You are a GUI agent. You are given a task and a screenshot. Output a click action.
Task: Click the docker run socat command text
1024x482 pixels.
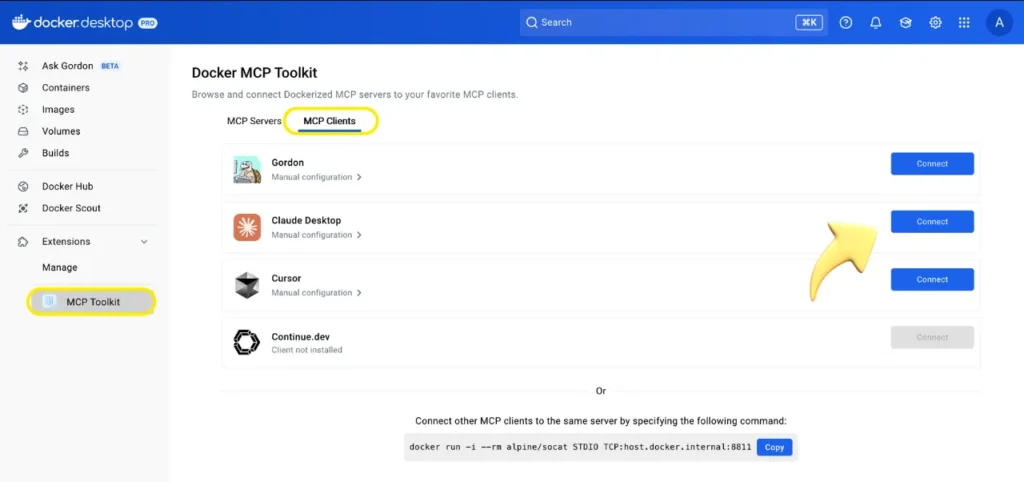(580, 447)
